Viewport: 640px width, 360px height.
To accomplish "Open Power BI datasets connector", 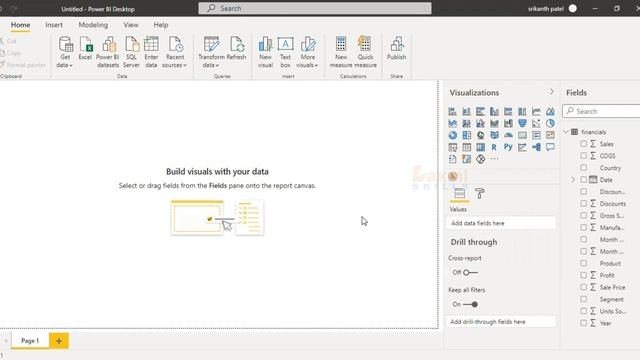I will click(108, 52).
